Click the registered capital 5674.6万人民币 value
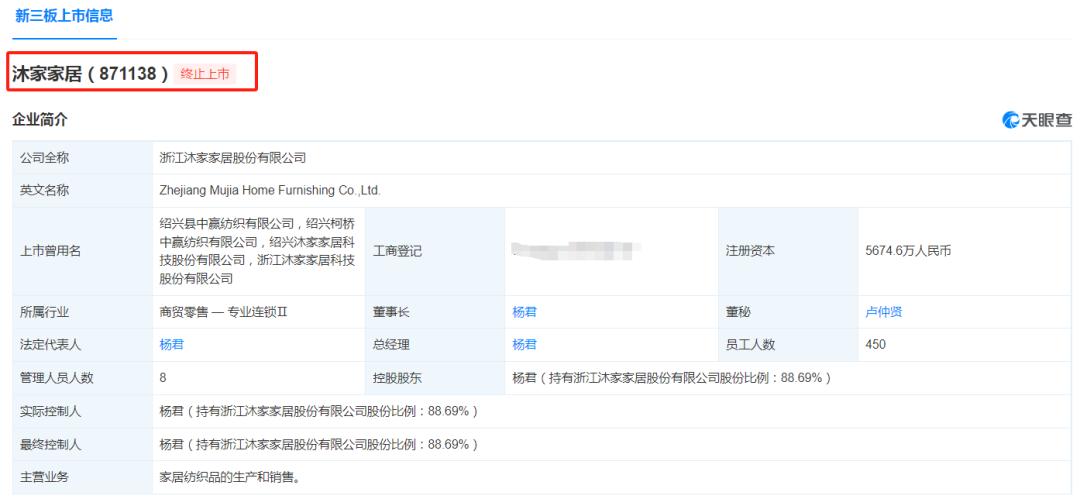This screenshot has height=499, width=1080. pos(907,251)
